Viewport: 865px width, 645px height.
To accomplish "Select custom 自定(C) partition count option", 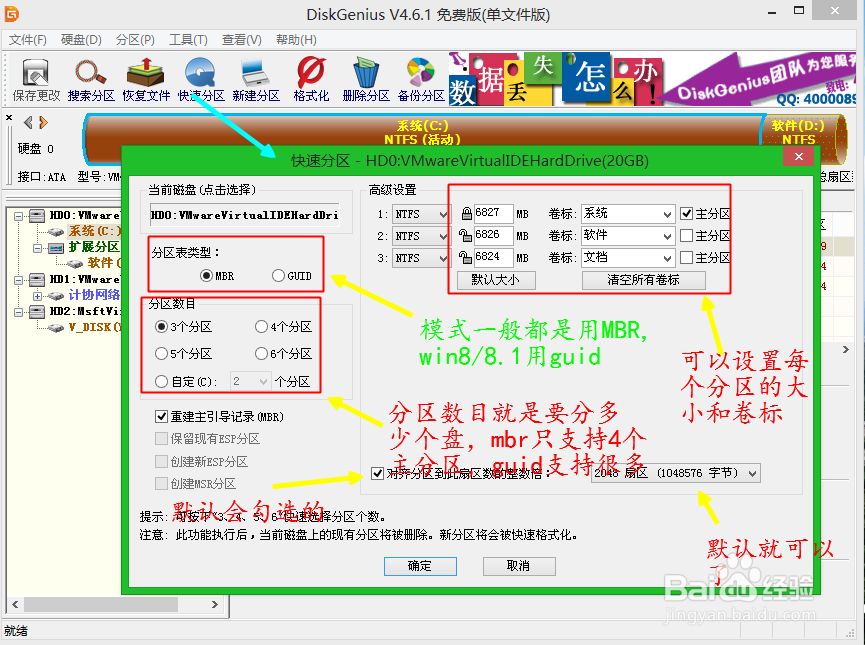I will [186, 381].
